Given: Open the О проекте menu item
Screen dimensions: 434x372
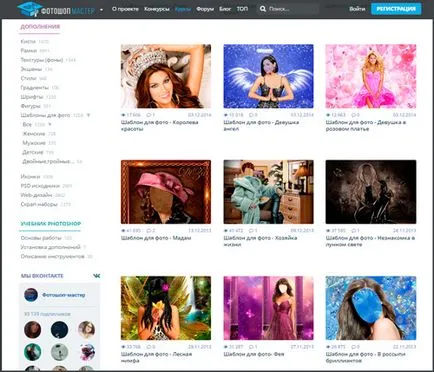Looking at the screenshot, I should click(125, 9).
